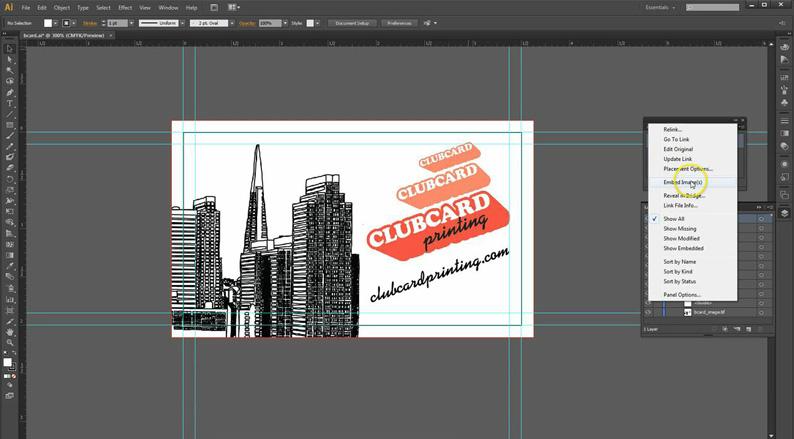Screen dimensions: 794x439
Task: Open the stroke weight dropdown
Action: point(132,23)
